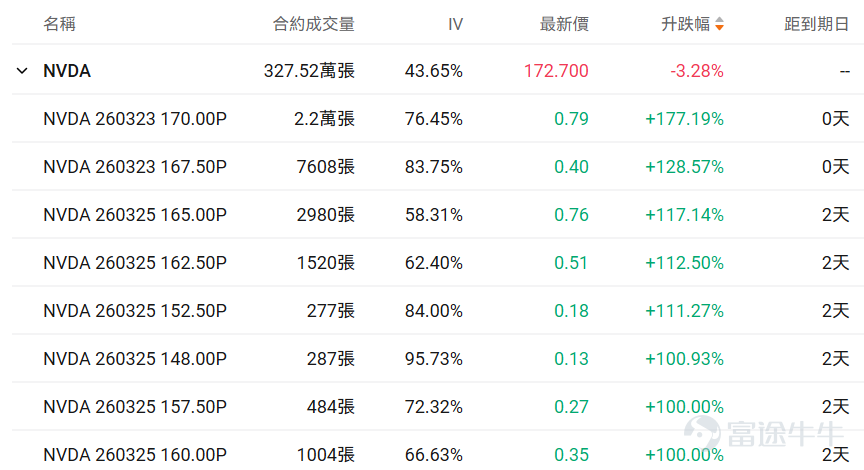Click volume cell 277張
Image resolution: width=864 pixels, height=470 pixels.
point(331,311)
